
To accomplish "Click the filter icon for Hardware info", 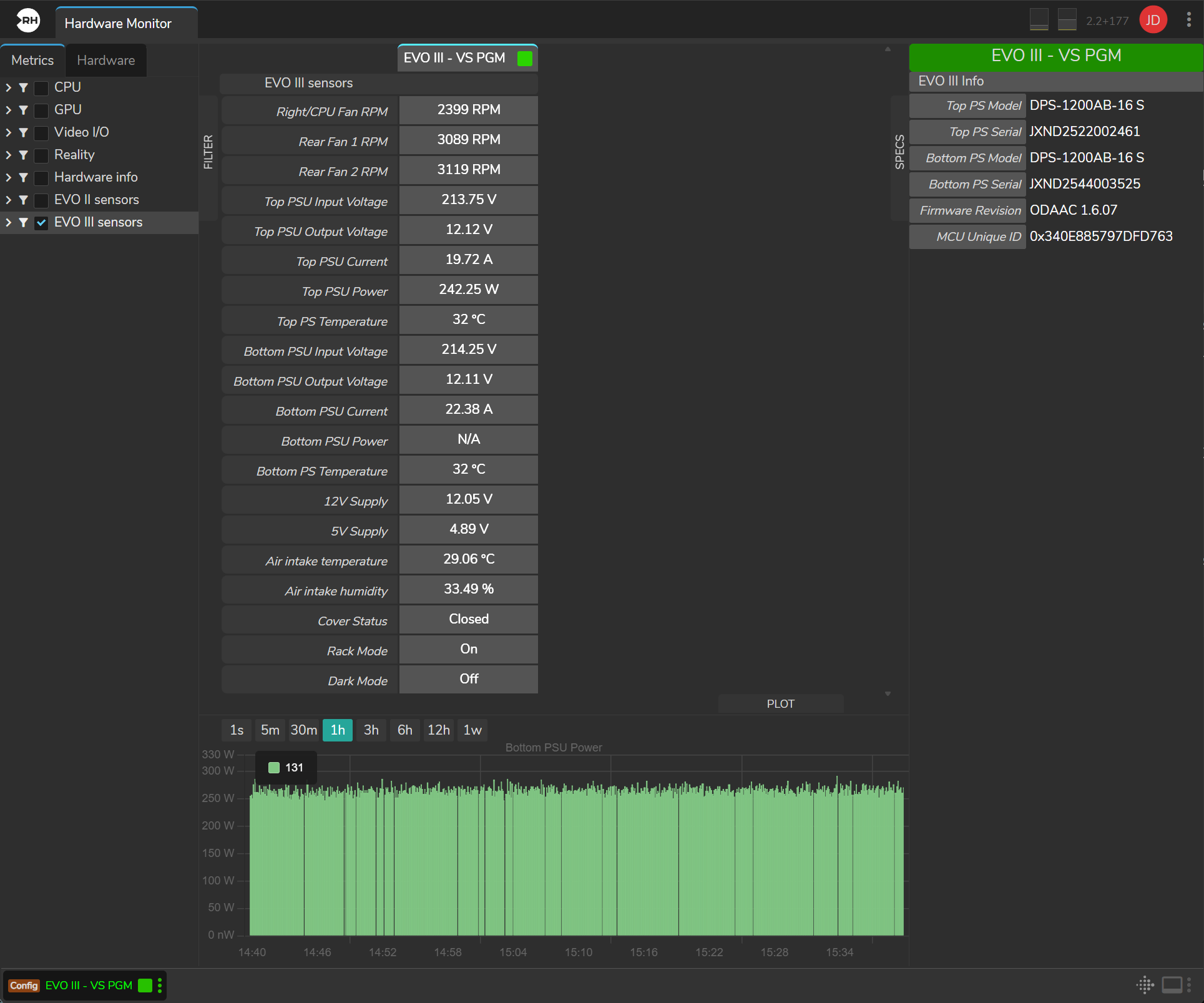I will pyautogui.click(x=24, y=177).
